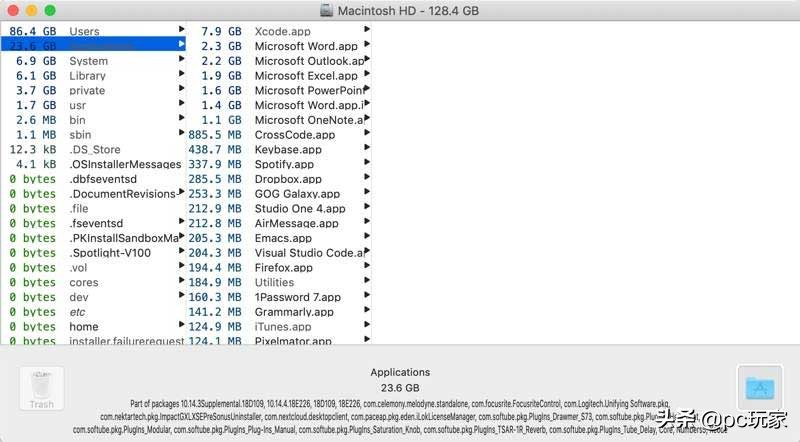This screenshot has width=800, height=442.
Task: Select Xcode.app in the list
Action: click(x=279, y=31)
